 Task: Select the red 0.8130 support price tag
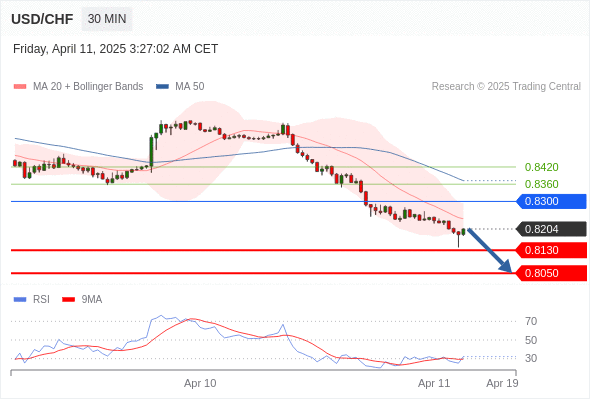click(551, 250)
